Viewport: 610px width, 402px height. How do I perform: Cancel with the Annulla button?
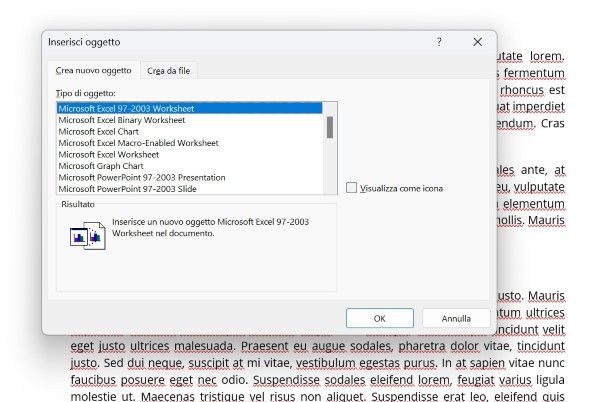[x=456, y=318]
